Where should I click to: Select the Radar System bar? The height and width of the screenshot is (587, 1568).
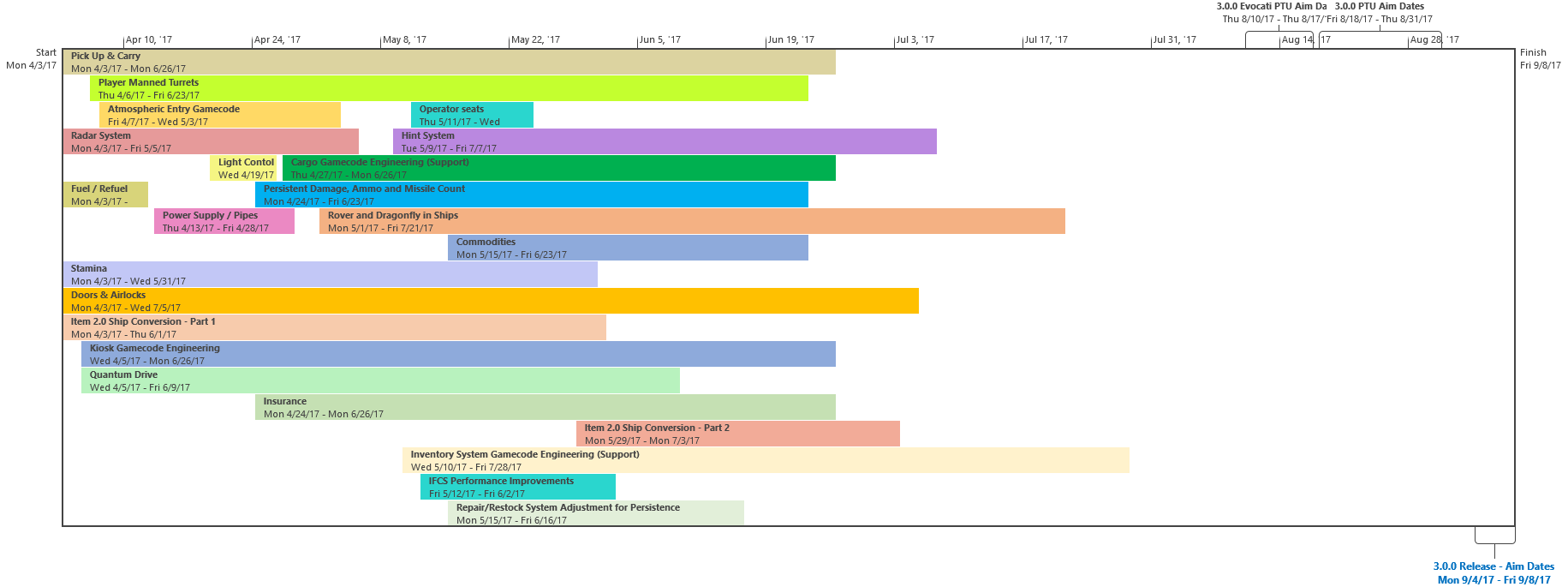pyautogui.click(x=211, y=141)
